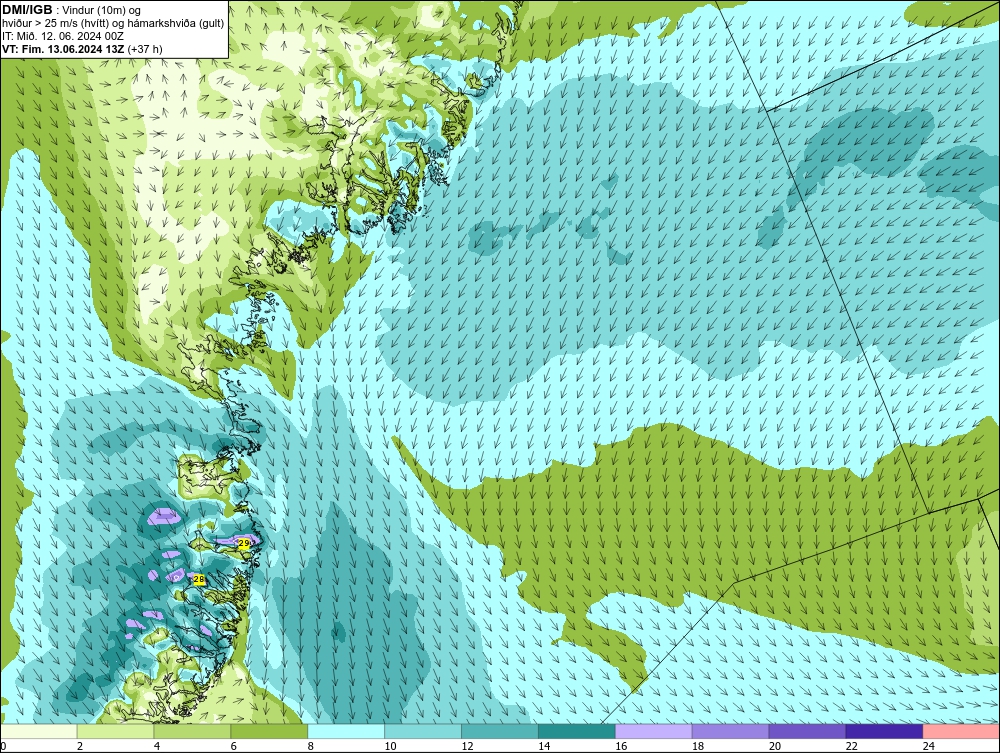Click the pink swatch above 24 m/s
This screenshot has width=1000, height=753.
coord(961,731)
